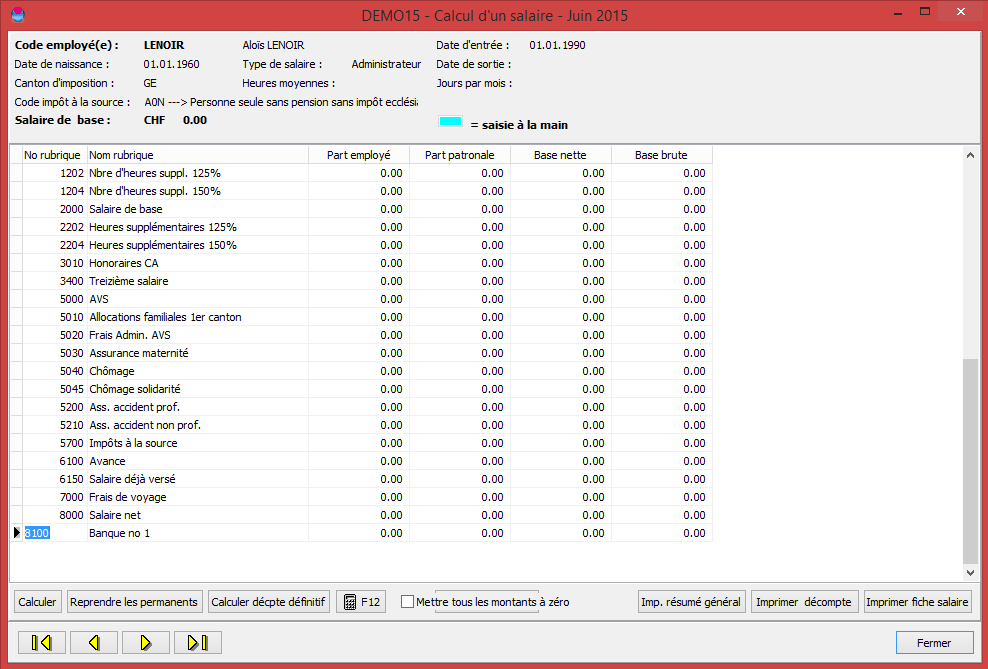Go to last employee record arrow
Viewport: 988px width, 669px height.
[197, 643]
